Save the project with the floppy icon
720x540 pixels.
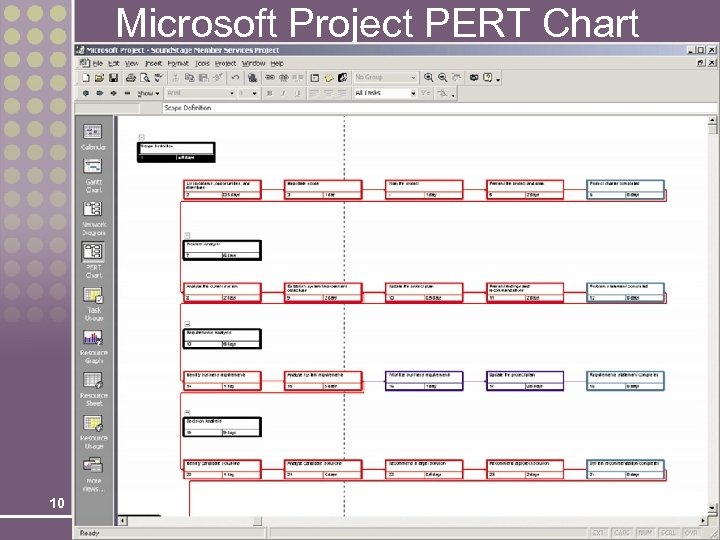[113, 78]
